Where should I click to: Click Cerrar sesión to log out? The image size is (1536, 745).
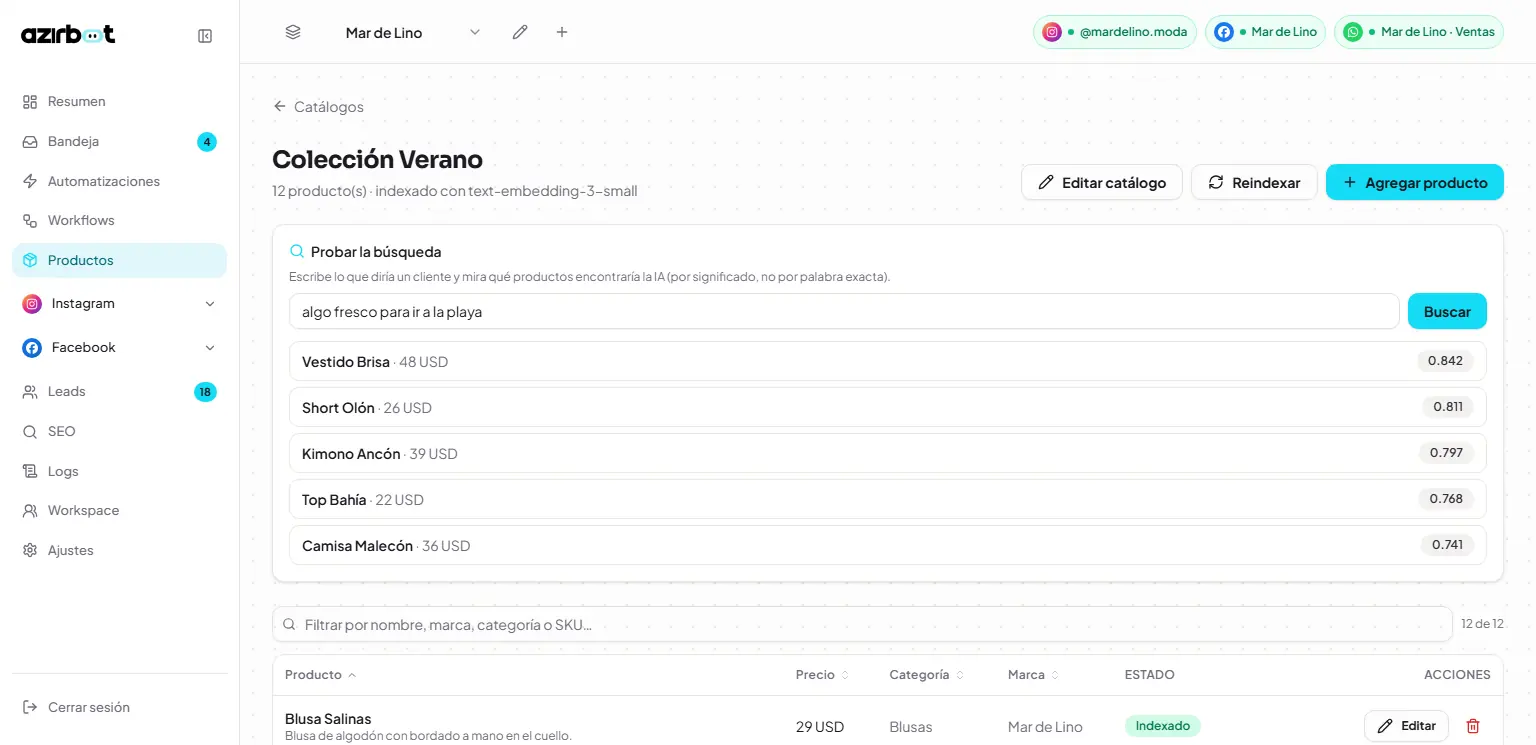(119, 707)
